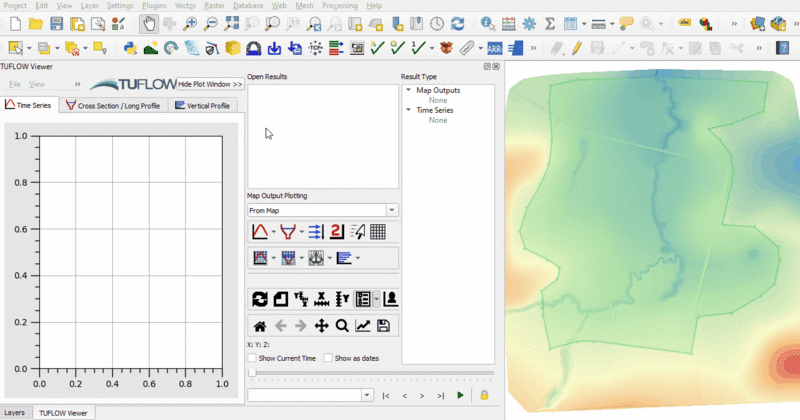The image size is (800, 420).
Task: Select the cross section plotting tool
Action: (288, 232)
